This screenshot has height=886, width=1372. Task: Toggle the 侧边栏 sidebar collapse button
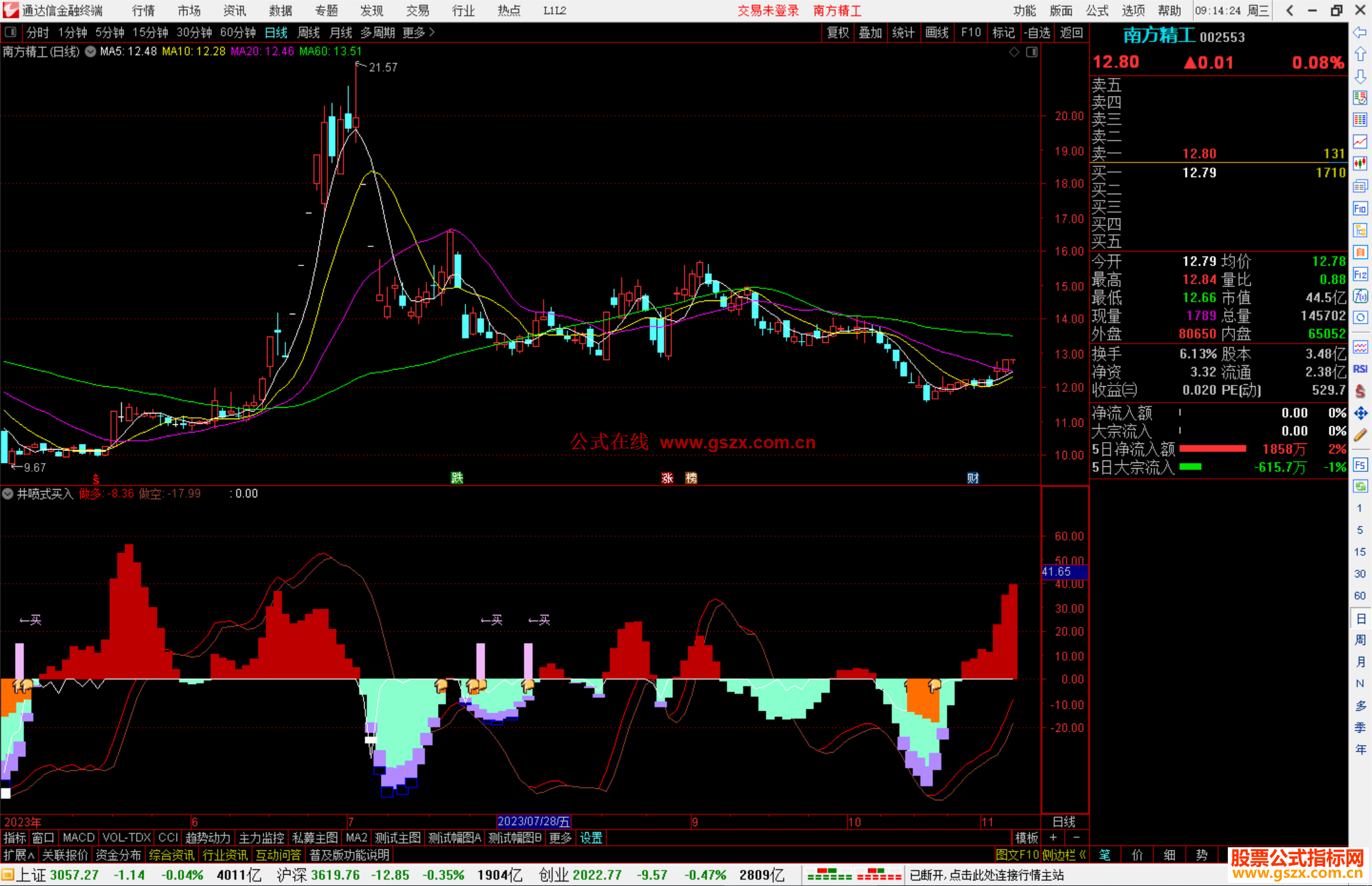(x=1064, y=855)
